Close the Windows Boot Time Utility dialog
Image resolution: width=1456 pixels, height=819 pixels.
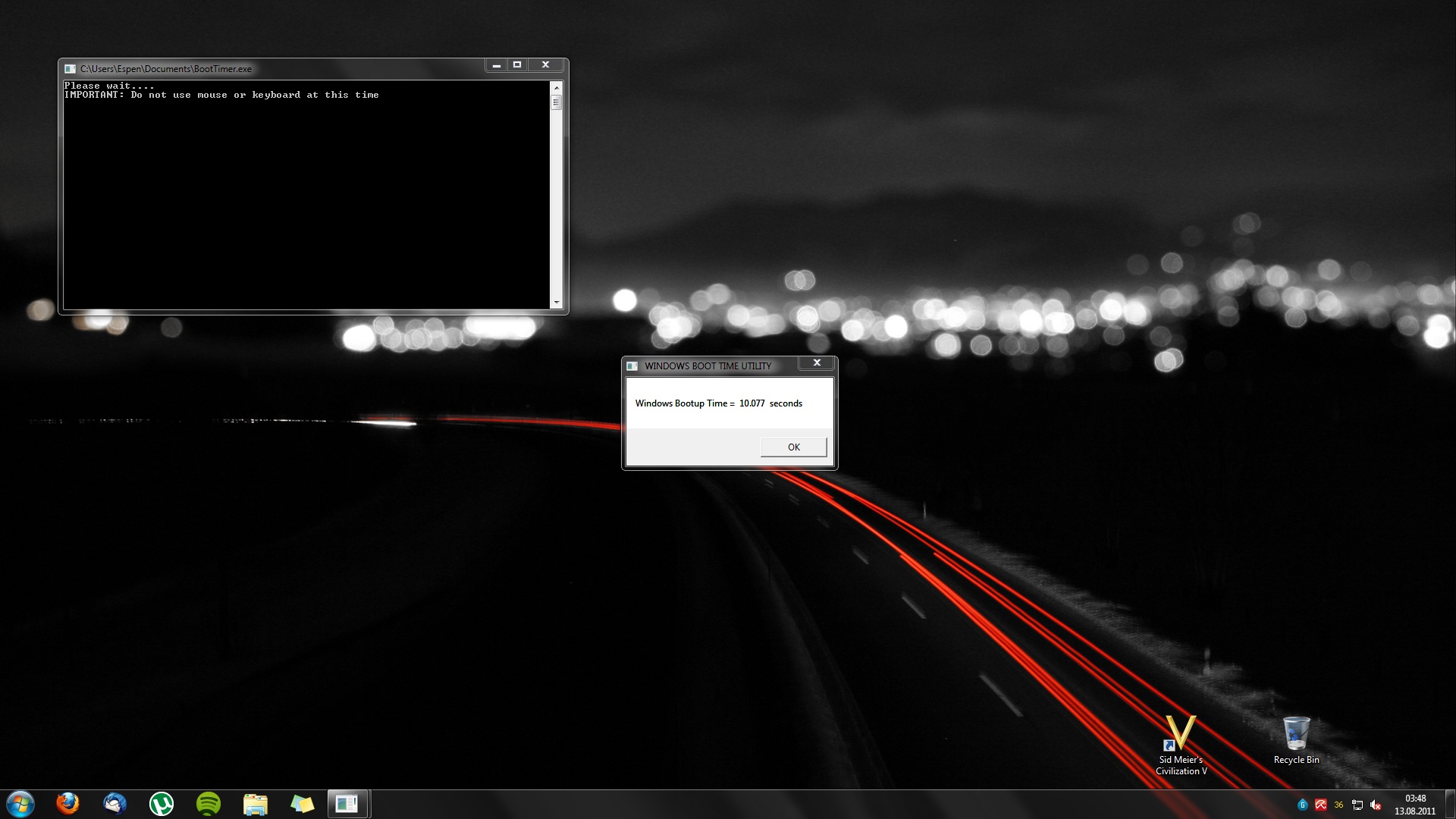pyautogui.click(x=817, y=363)
